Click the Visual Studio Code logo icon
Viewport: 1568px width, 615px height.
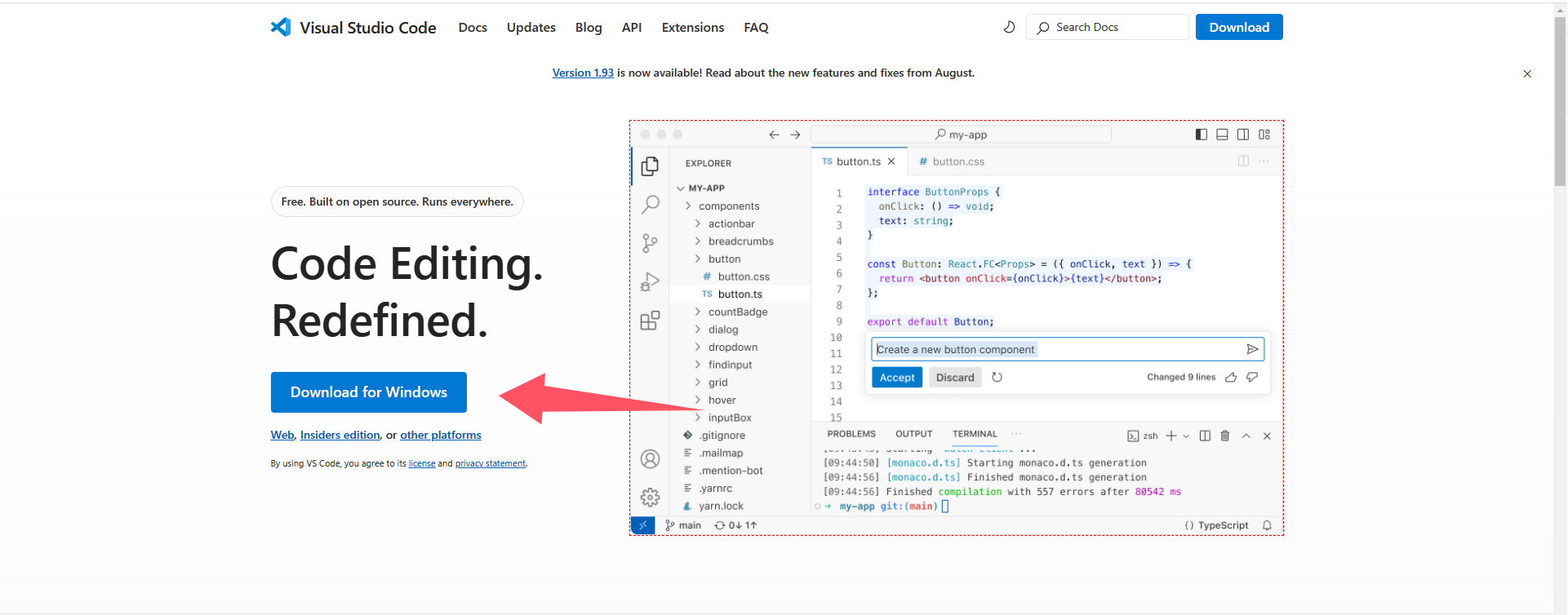tap(281, 27)
